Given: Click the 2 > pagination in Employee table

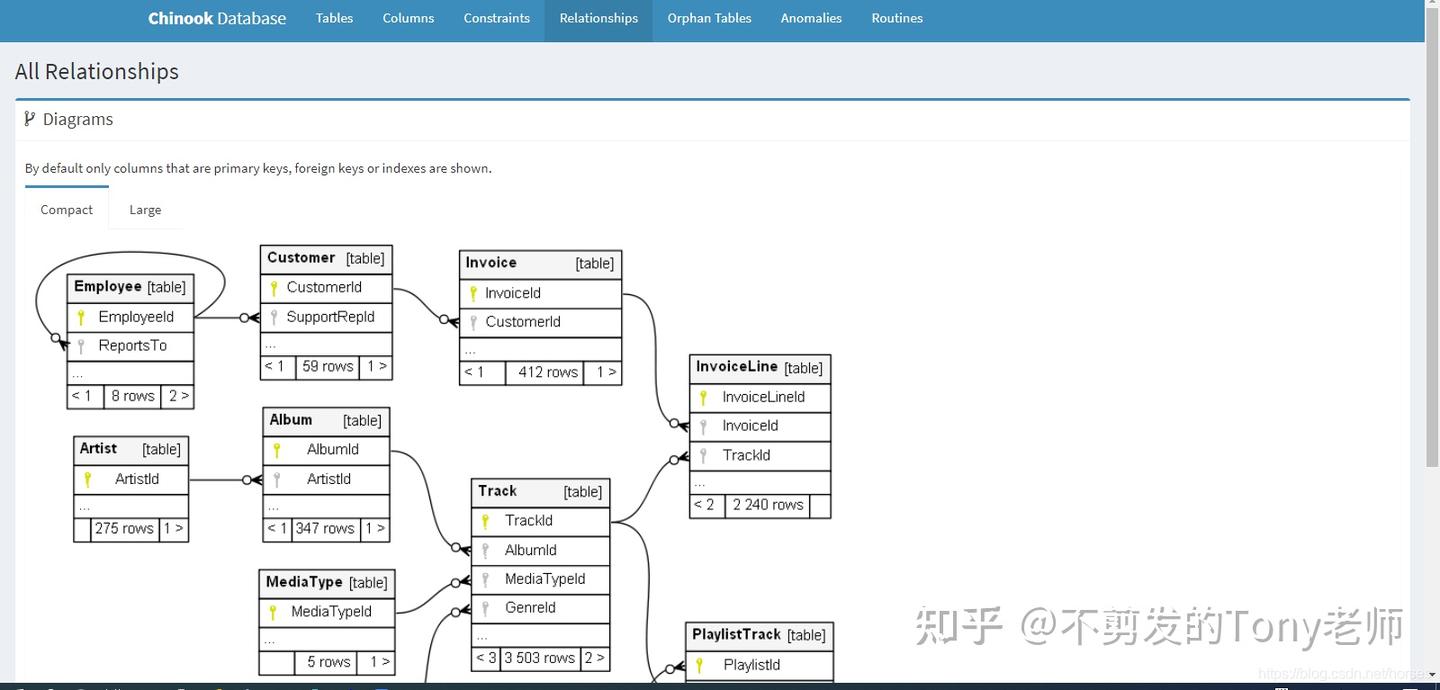Looking at the screenshot, I should click(x=177, y=395).
